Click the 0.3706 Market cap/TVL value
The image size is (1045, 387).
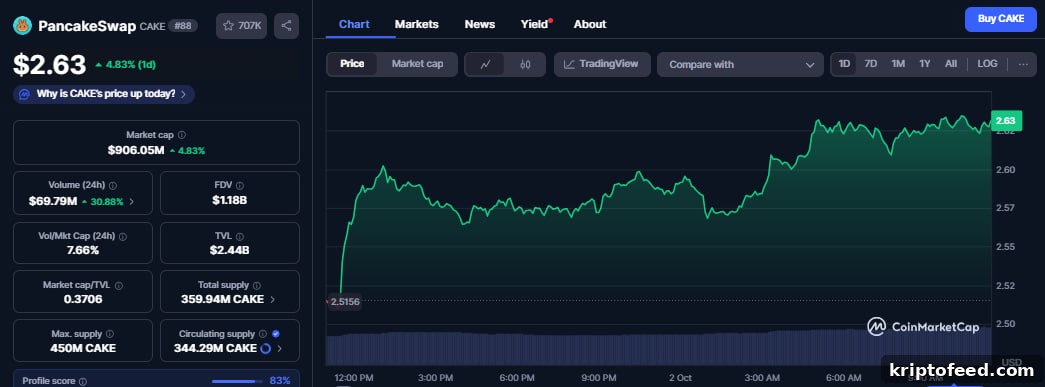[x=83, y=299]
